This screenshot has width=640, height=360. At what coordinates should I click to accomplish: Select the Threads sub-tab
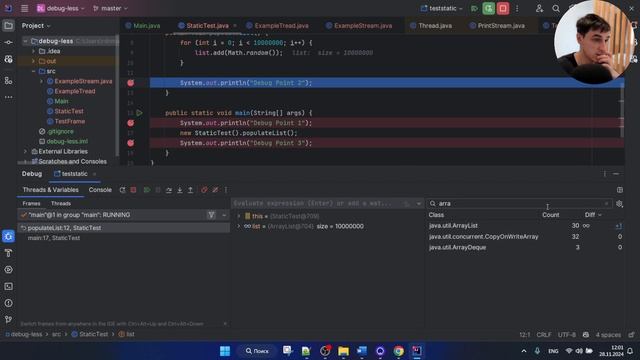61,203
